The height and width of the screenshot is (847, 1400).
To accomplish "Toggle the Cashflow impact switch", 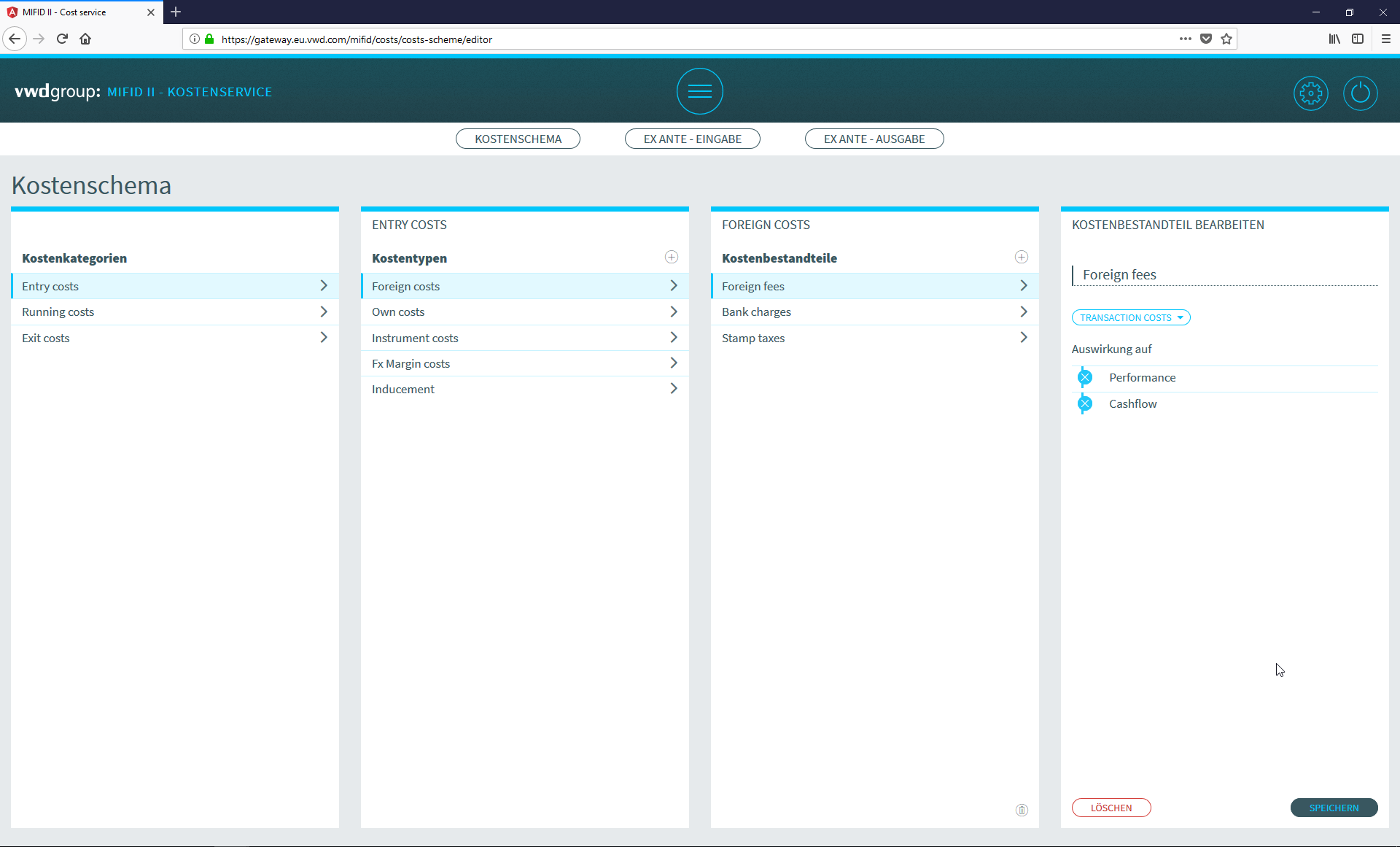I will point(1085,403).
